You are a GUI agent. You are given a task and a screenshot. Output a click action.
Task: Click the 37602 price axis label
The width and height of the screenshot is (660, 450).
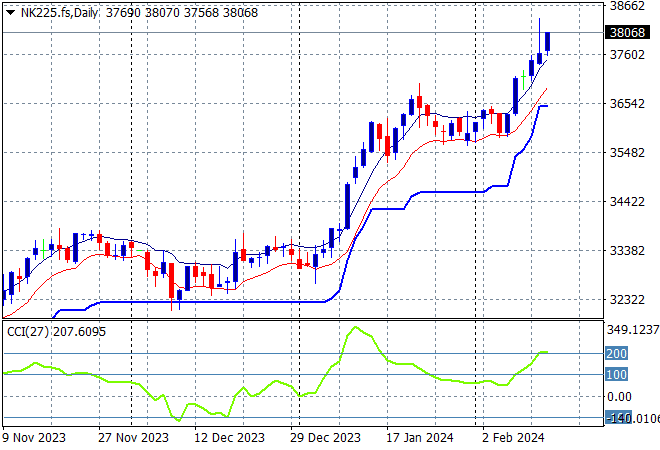(x=627, y=55)
